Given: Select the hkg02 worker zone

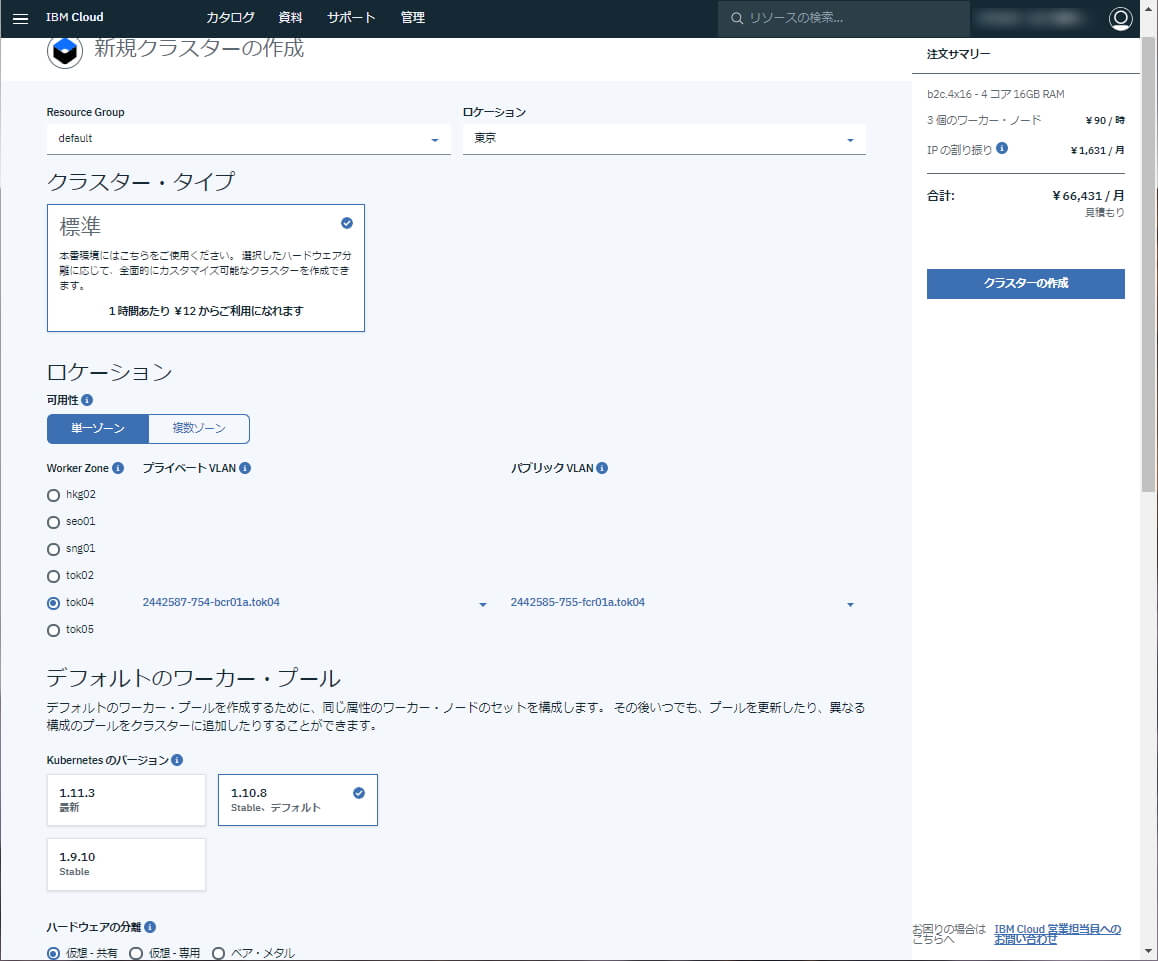Looking at the screenshot, I should tap(53, 495).
